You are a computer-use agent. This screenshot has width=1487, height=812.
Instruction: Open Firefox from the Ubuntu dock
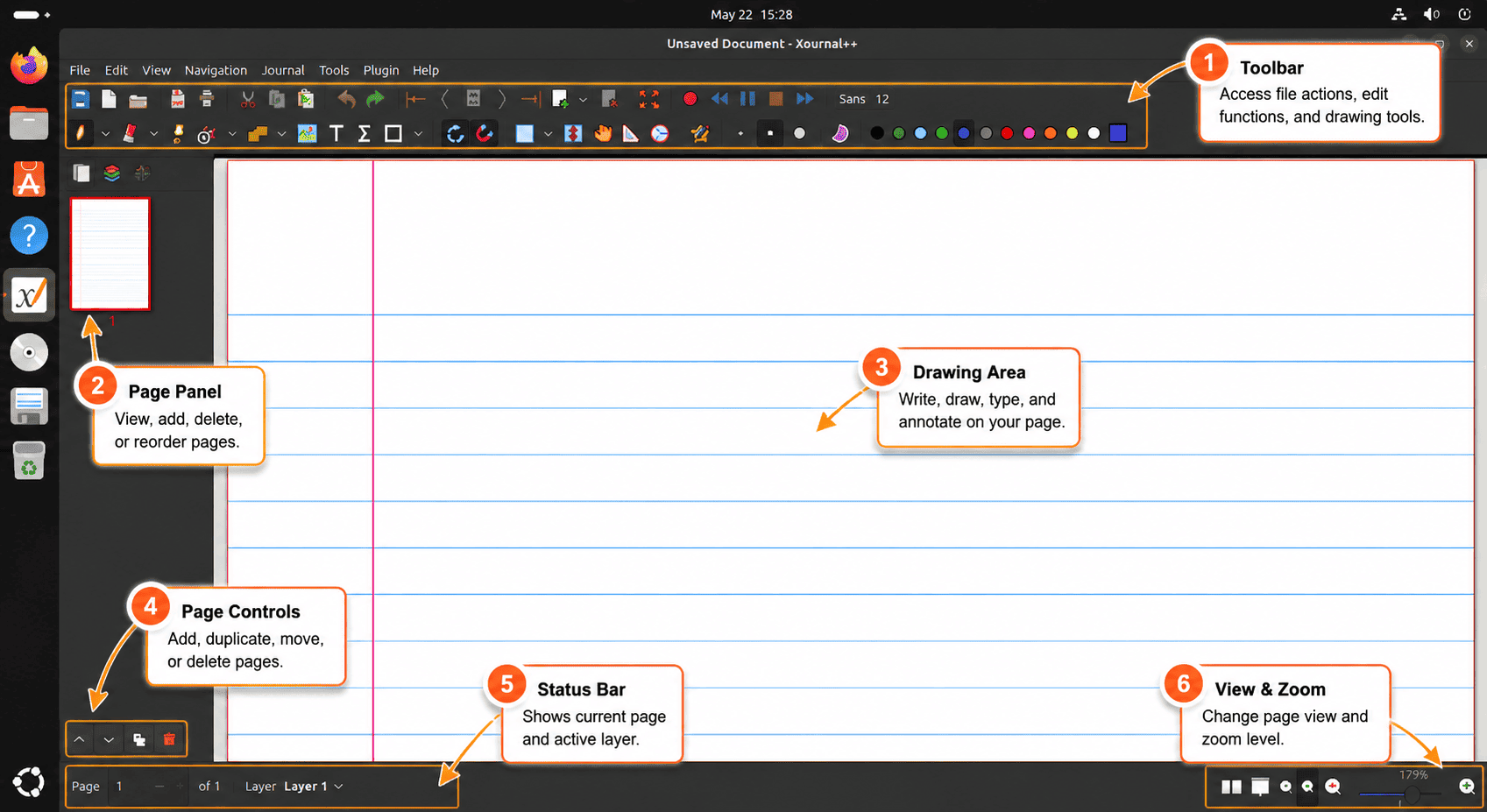pos(29,66)
